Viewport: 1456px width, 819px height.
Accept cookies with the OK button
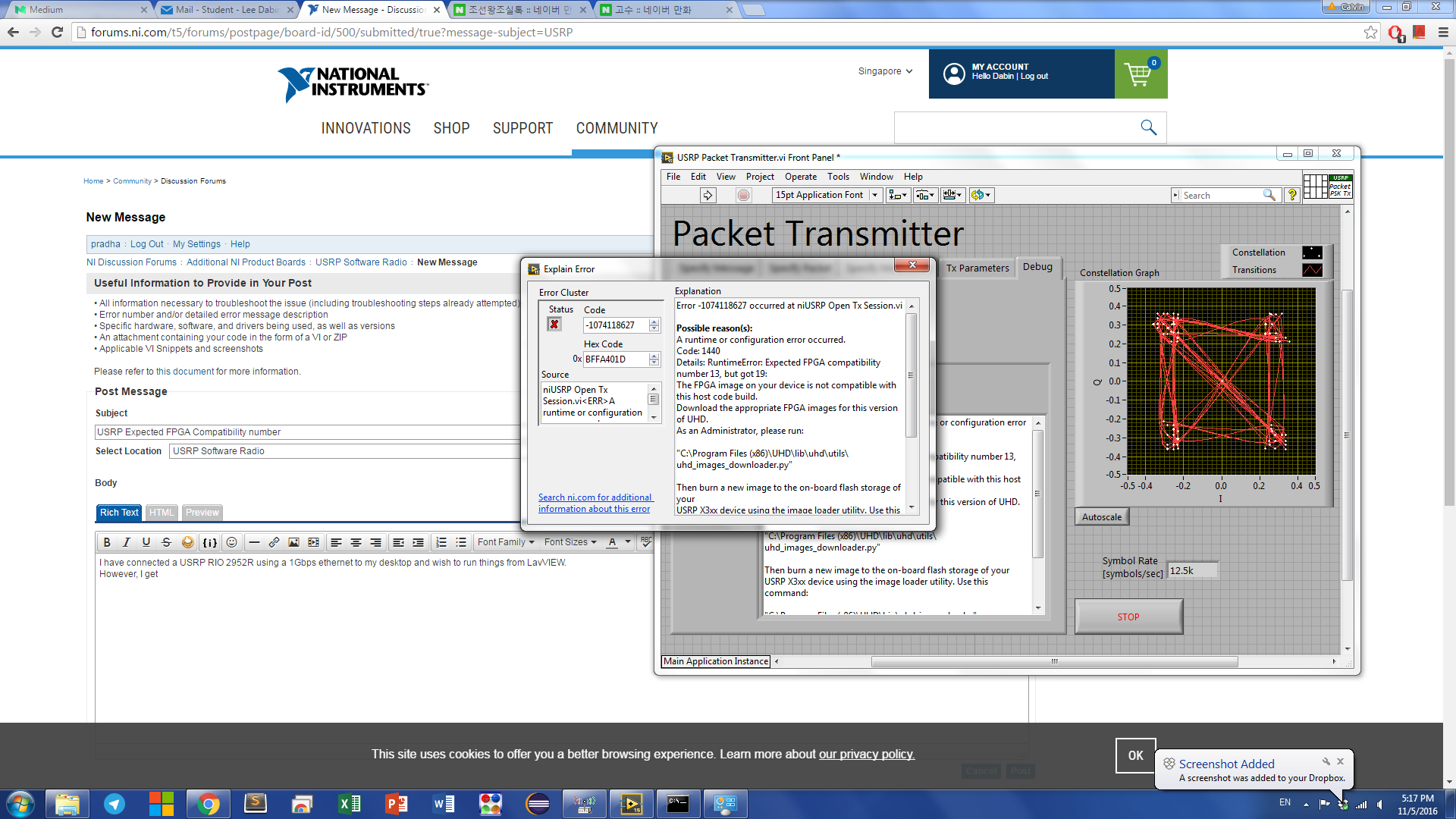click(x=1135, y=755)
